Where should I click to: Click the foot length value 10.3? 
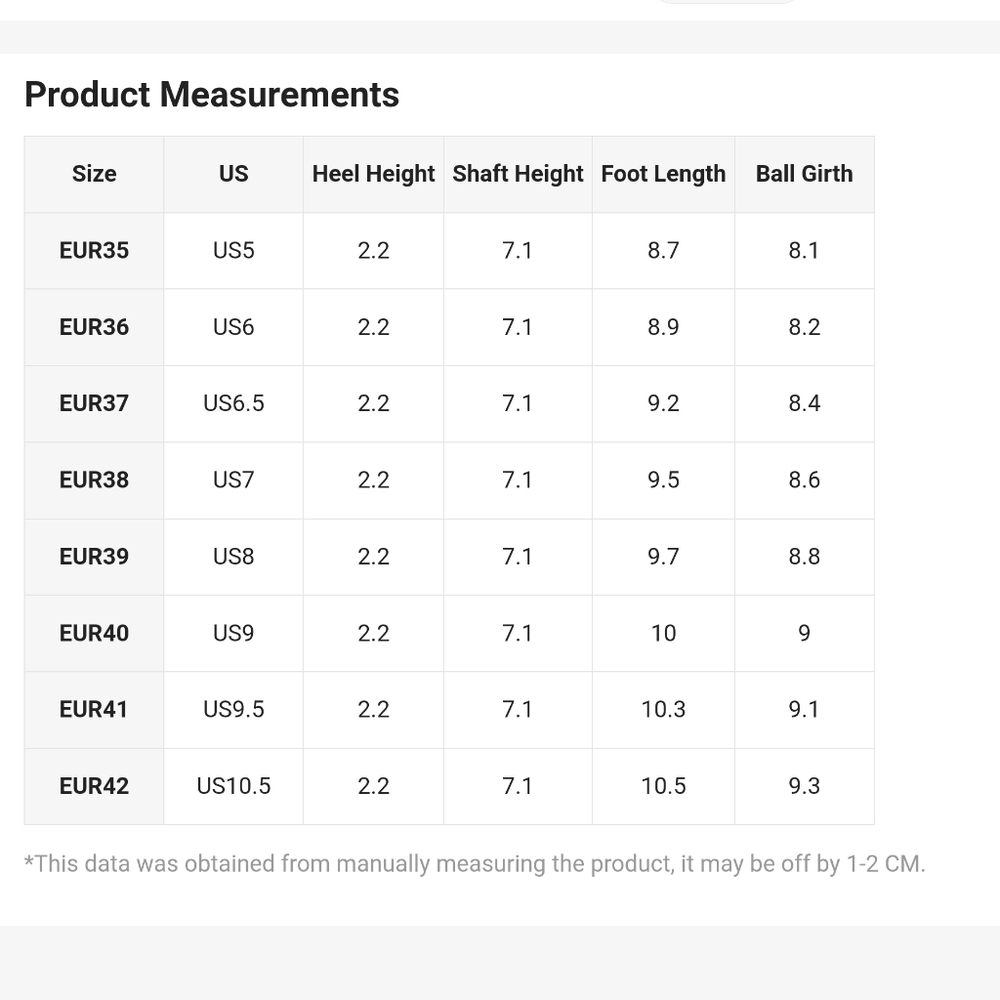[663, 710]
